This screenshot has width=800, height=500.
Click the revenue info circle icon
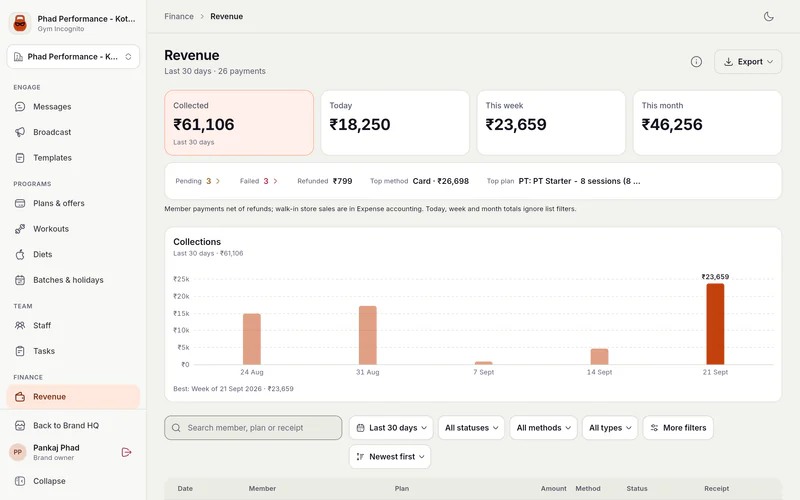[696, 62]
